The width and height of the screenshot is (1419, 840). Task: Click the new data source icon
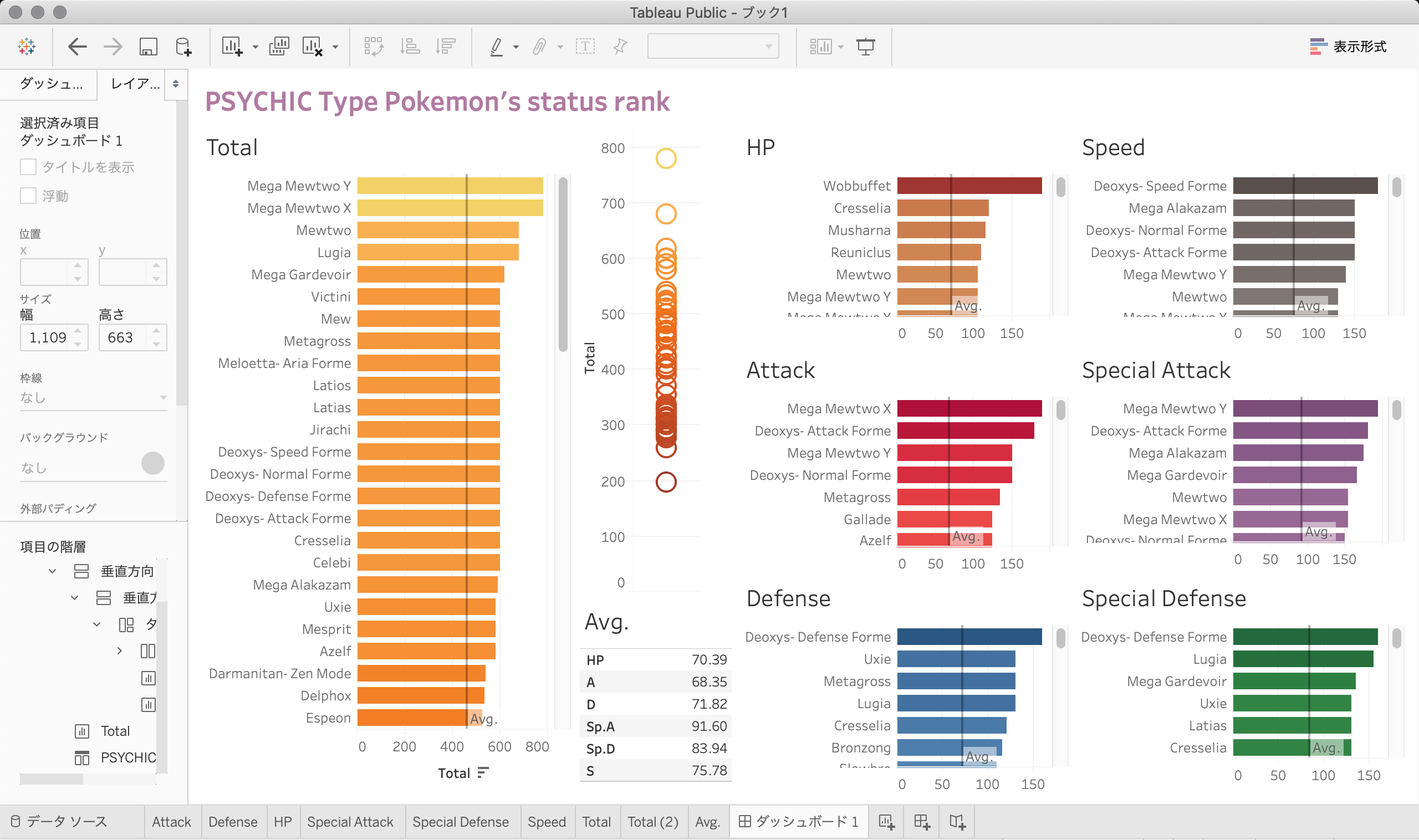coord(183,47)
